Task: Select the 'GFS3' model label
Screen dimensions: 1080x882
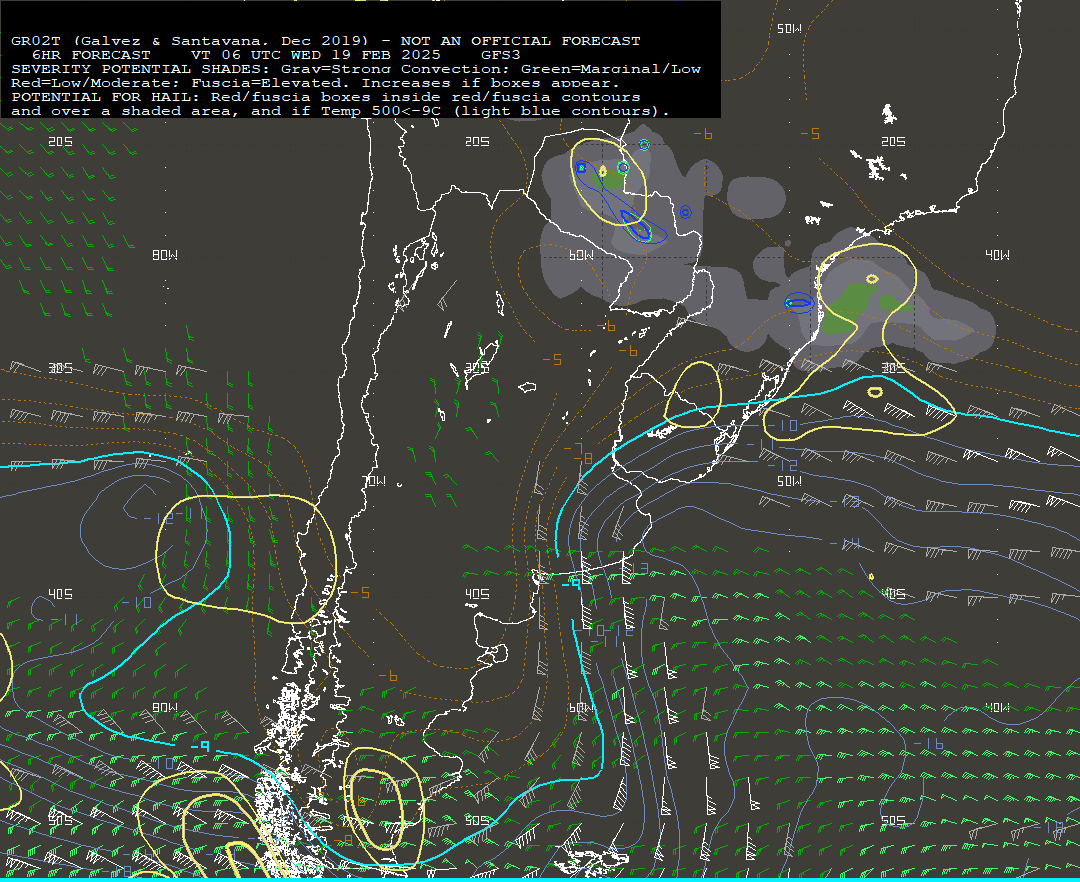Action: point(501,55)
